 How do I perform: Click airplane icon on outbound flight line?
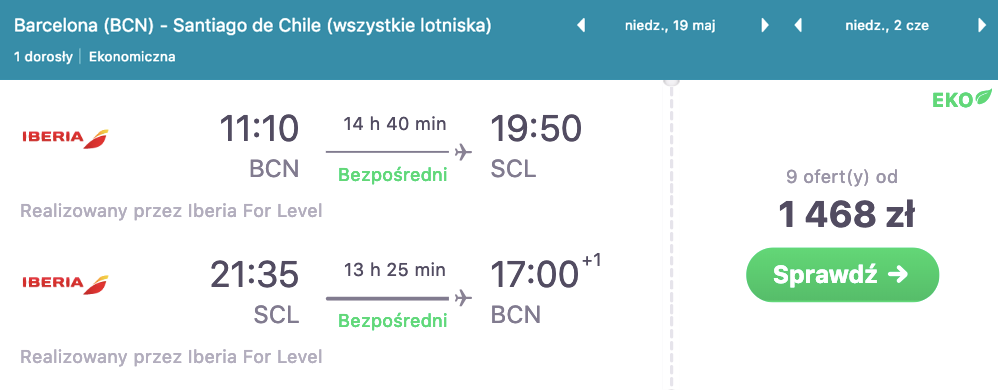click(463, 152)
